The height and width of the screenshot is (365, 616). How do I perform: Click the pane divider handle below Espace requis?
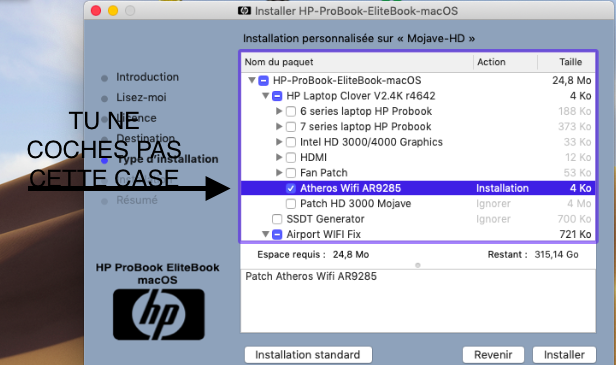coord(418,265)
